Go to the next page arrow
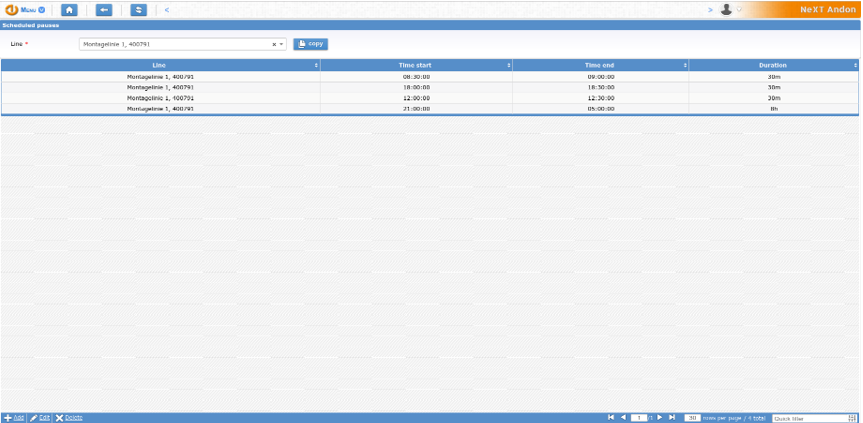The image size is (863, 423). pos(660,417)
